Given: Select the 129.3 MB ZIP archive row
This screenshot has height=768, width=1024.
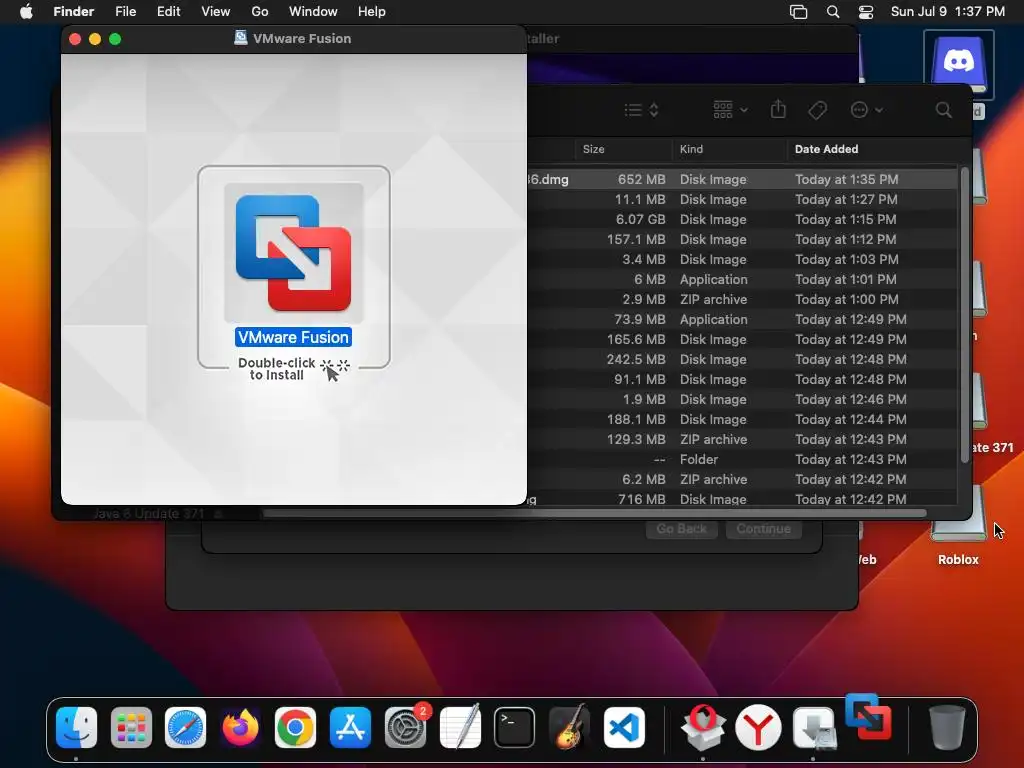Looking at the screenshot, I should pos(743,439).
